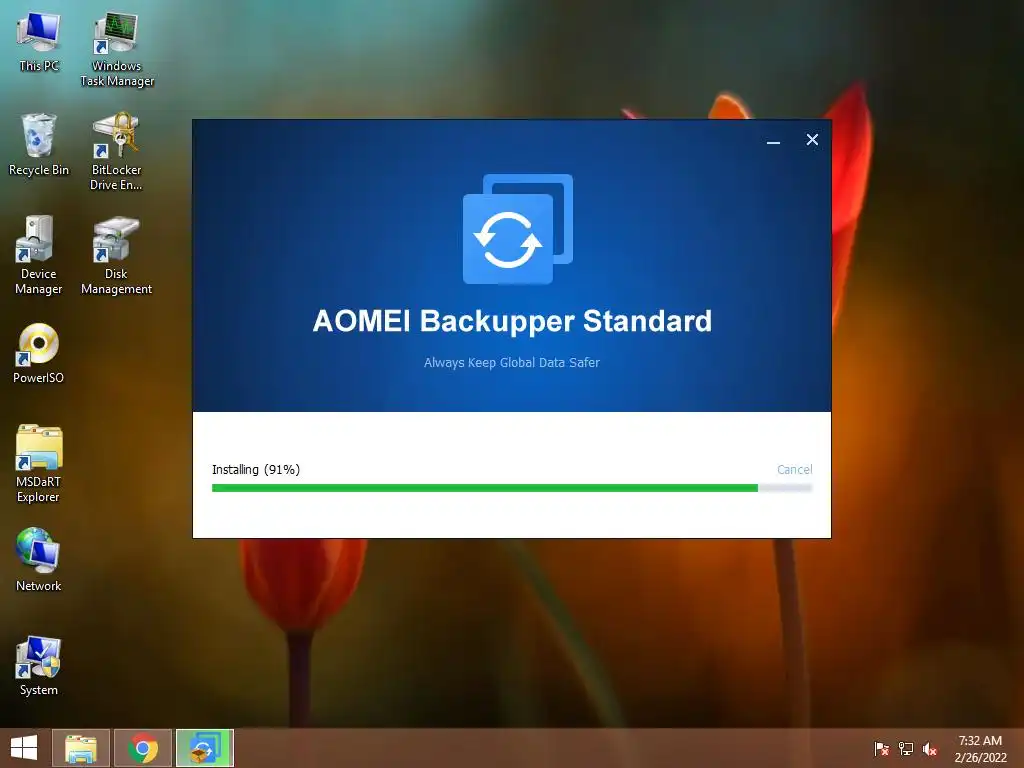
Task: Open the Recycle Bin
Action: coord(39,144)
